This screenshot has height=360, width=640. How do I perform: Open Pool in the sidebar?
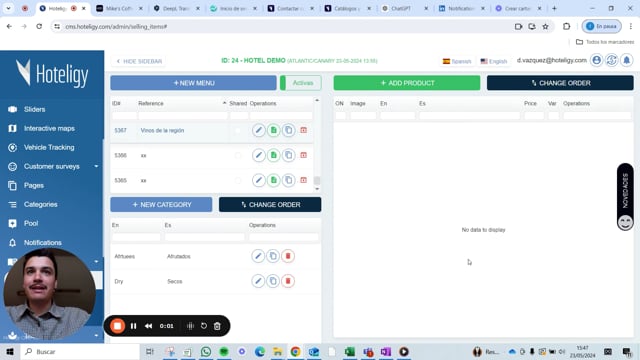pos(31,223)
